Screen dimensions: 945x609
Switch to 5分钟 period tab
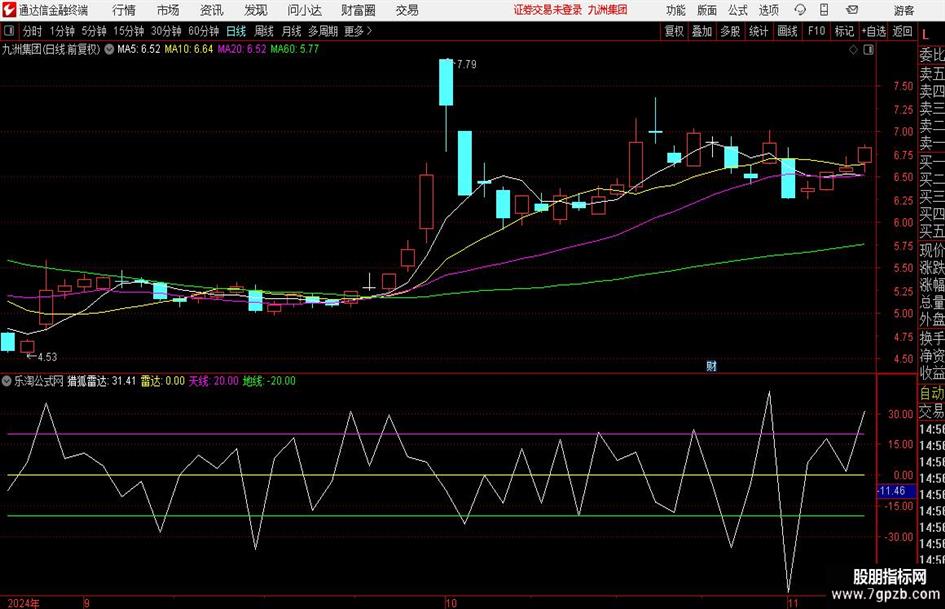pyautogui.click(x=94, y=31)
